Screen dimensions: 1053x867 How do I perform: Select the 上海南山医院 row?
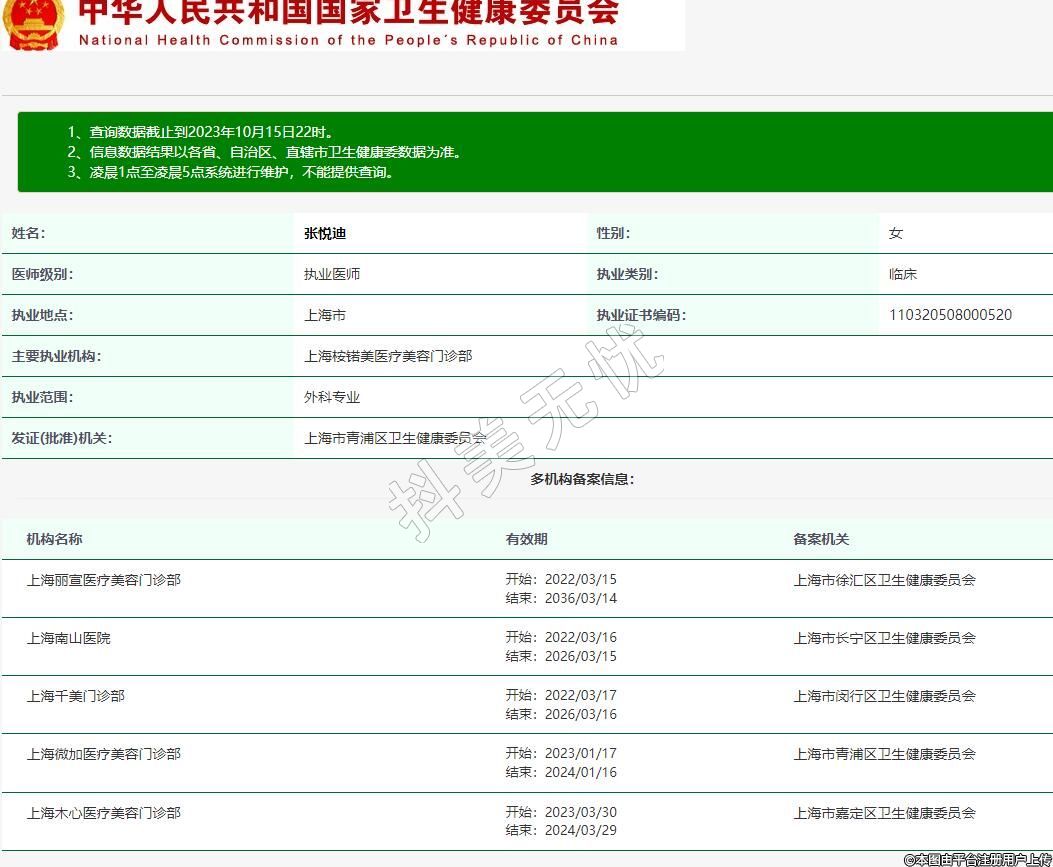click(x=69, y=638)
